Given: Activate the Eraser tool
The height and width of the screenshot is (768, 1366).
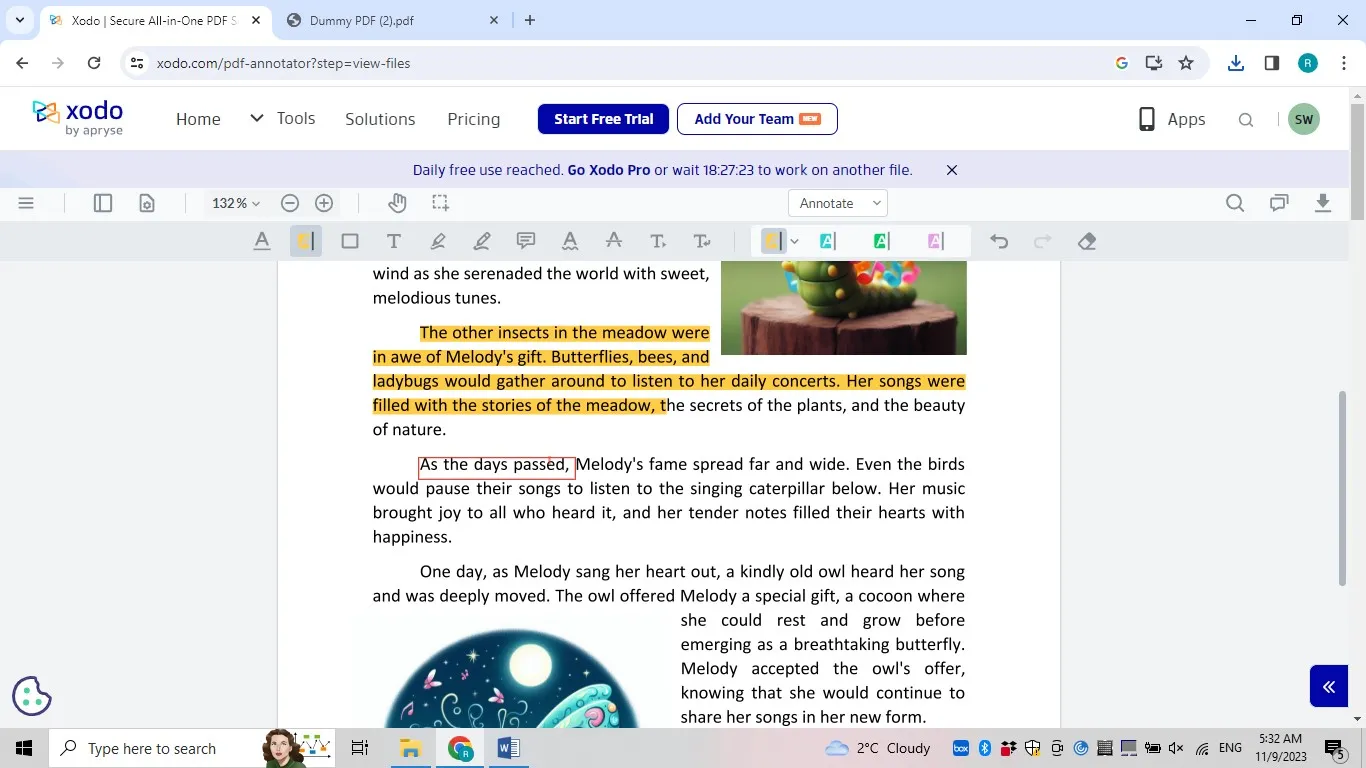Looking at the screenshot, I should [1086, 240].
